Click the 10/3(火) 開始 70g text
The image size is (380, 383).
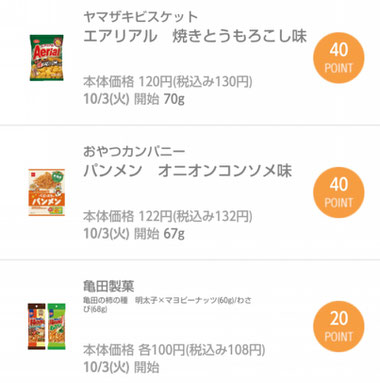[x=134, y=99]
